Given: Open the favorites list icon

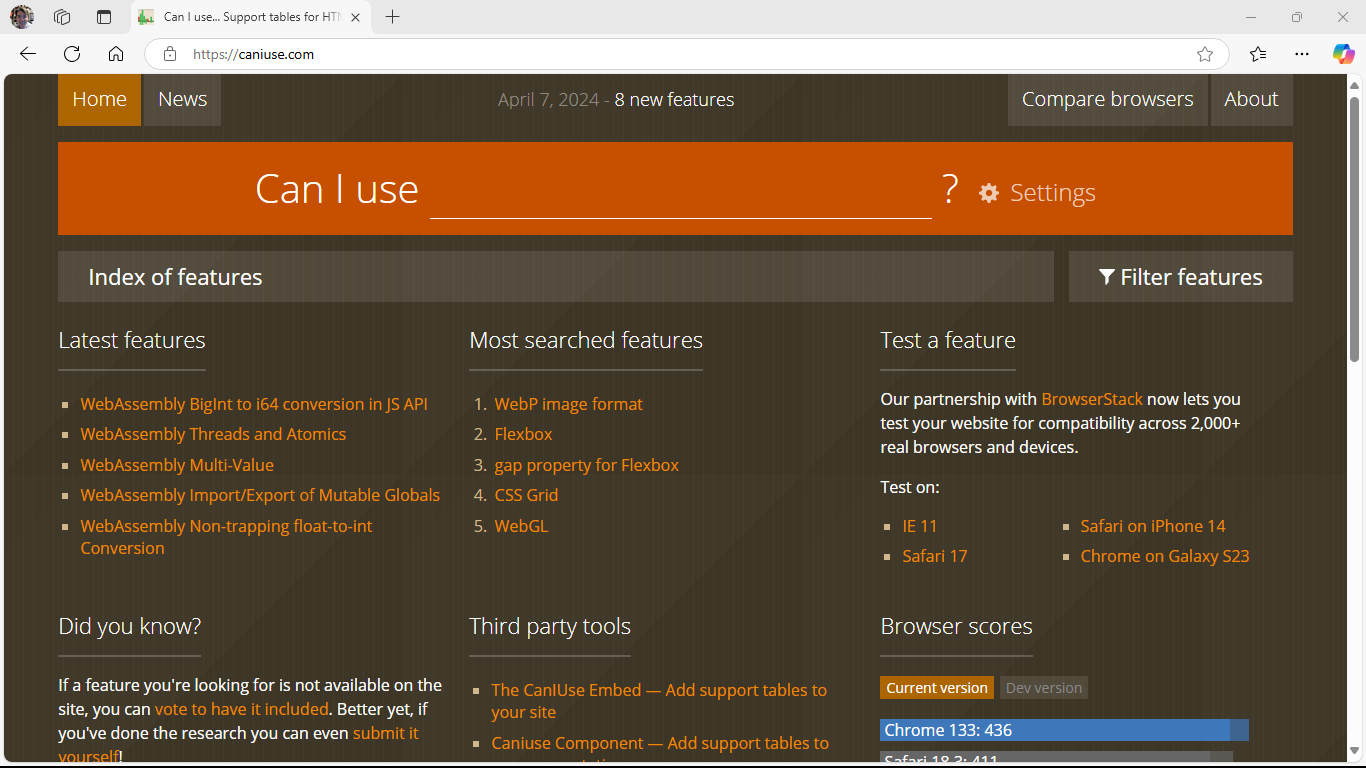Looking at the screenshot, I should click(x=1258, y=54).
